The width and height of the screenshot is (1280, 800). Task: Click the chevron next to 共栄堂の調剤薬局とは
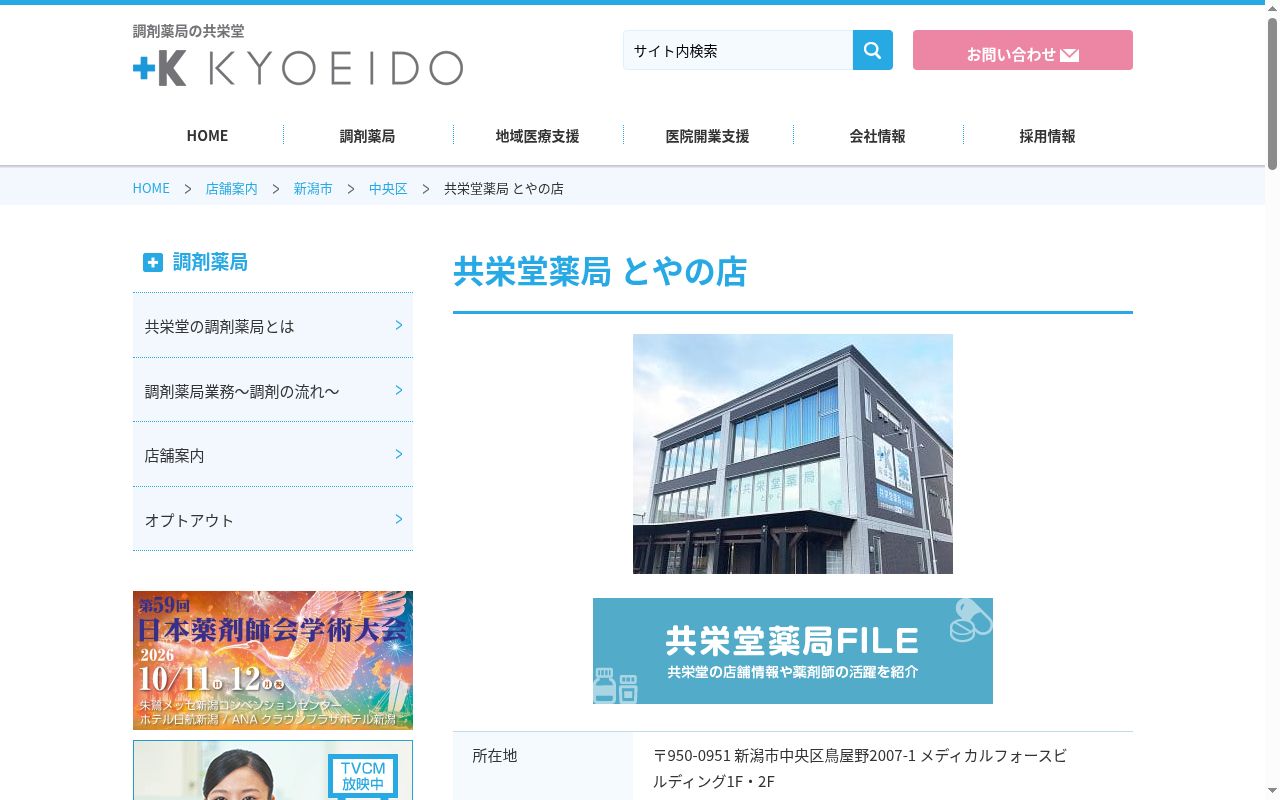[x=399, y=325]
